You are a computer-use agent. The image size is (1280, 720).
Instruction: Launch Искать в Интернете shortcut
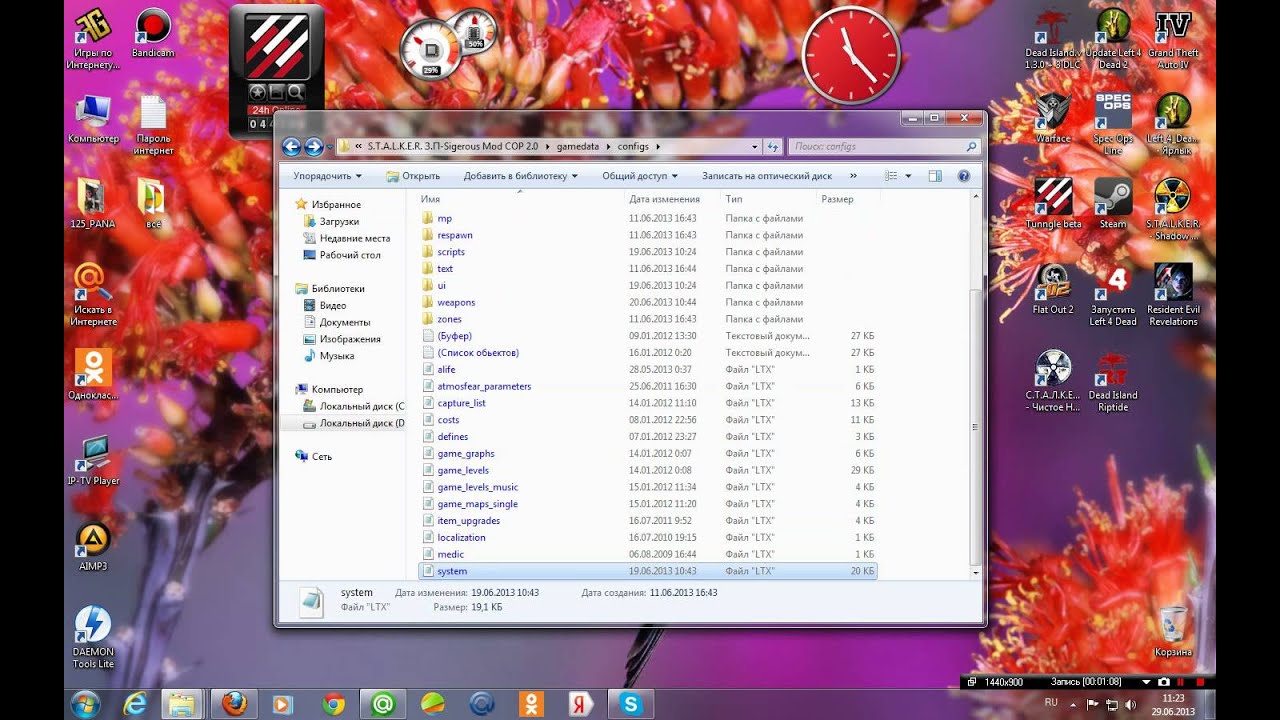coord(93,294)
